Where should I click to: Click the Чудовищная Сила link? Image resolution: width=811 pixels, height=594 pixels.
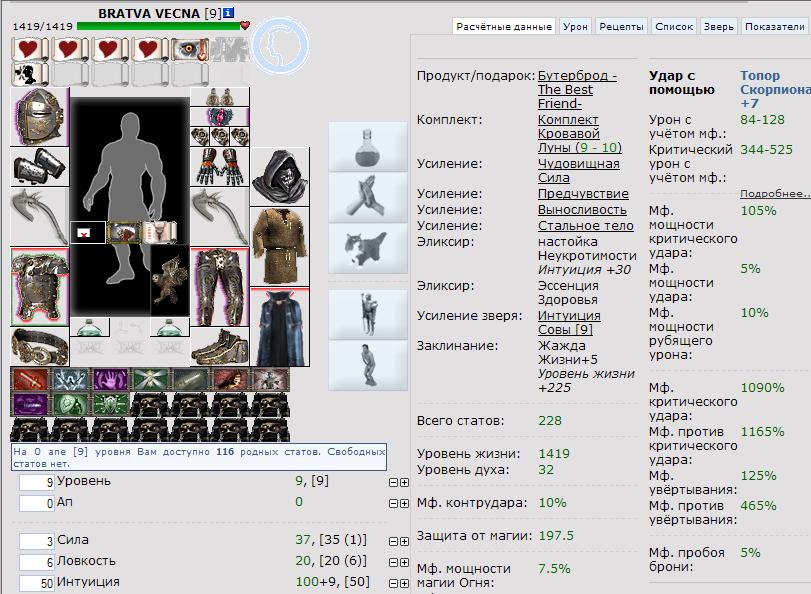point(579,171)
